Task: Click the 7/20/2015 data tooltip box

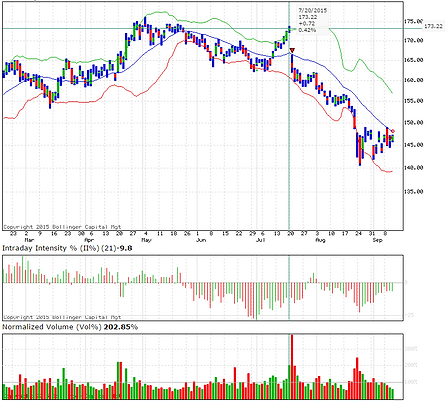Action: point(312,20)
